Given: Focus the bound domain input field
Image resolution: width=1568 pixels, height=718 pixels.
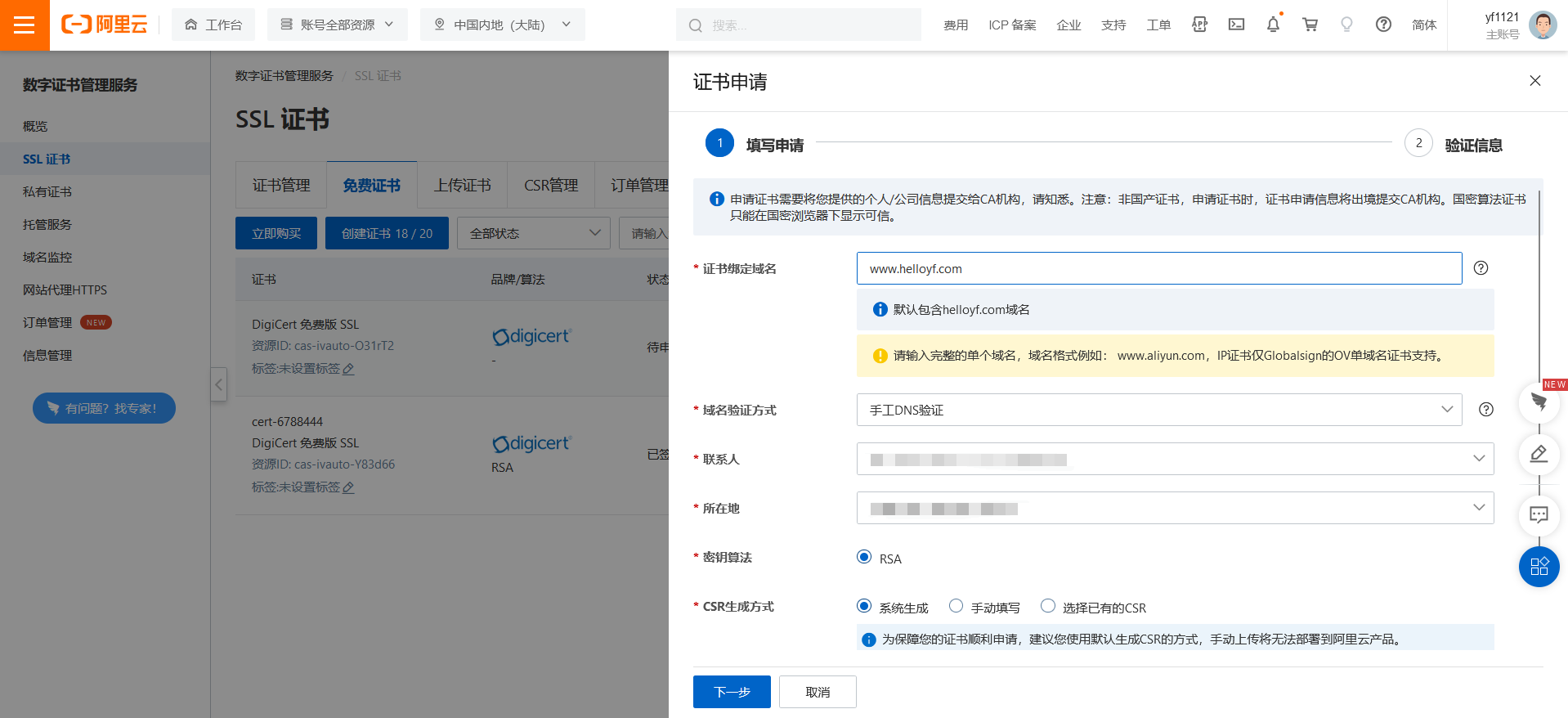Looking at the screenshot, I should point(1159,268).
